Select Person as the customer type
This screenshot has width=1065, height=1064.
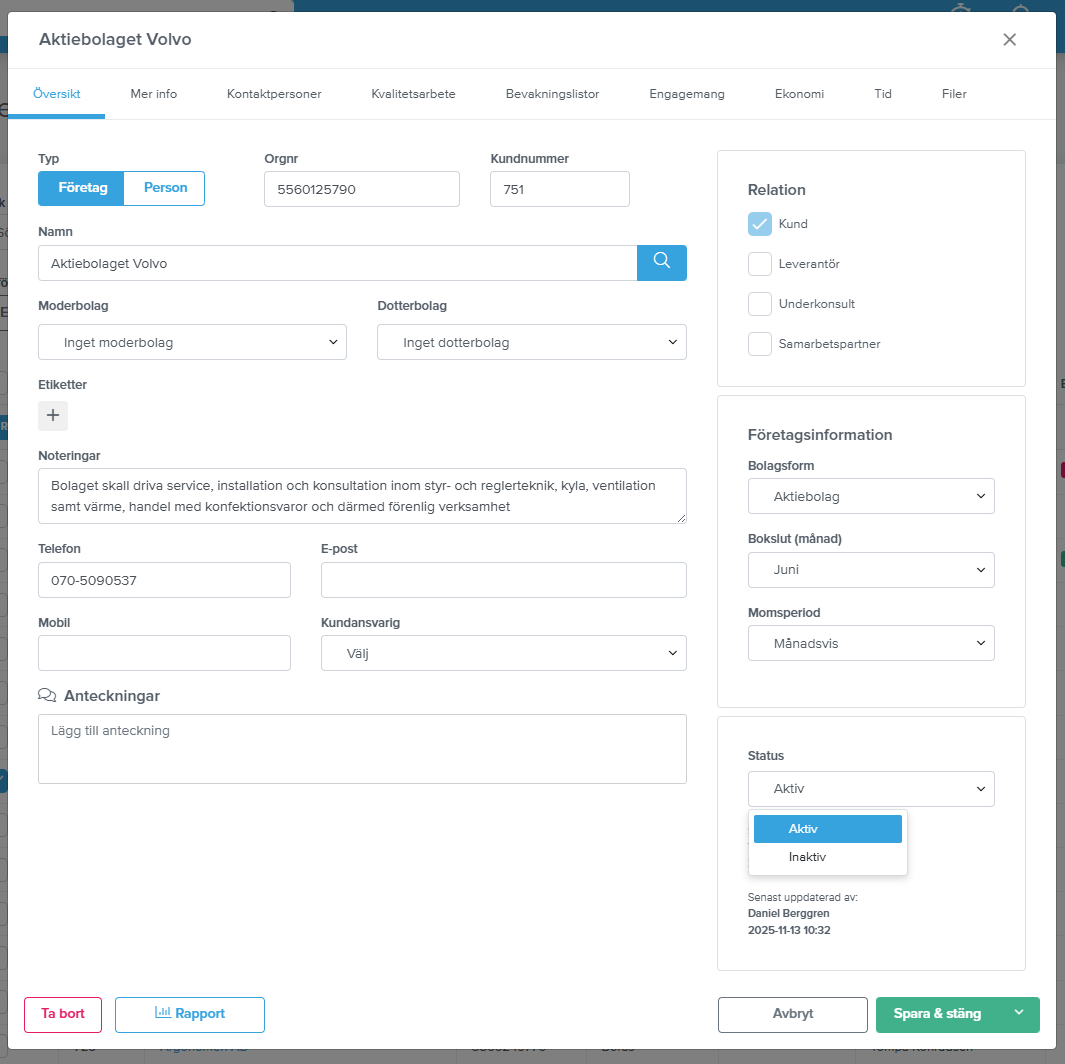(x=165, y=188)
